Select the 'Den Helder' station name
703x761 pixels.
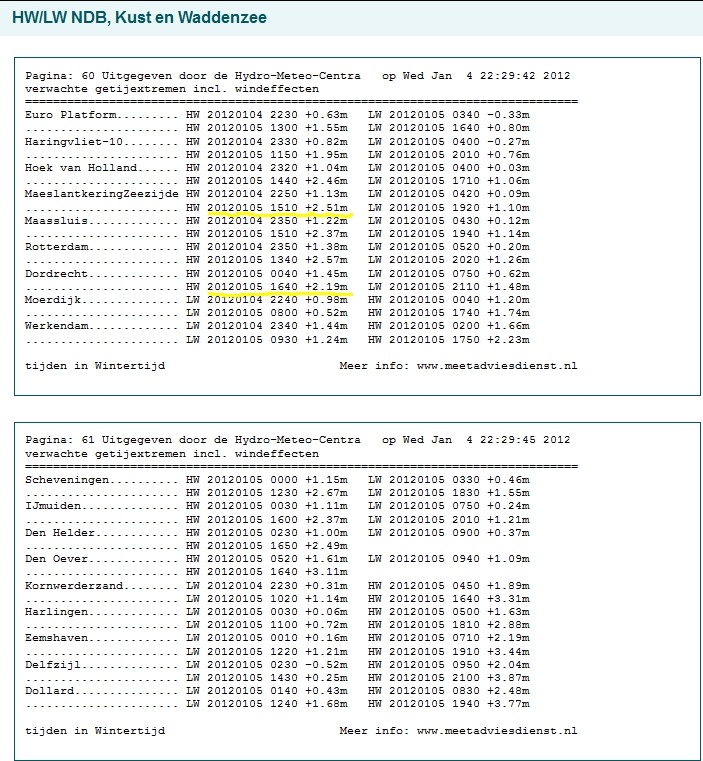click(60, 532)
